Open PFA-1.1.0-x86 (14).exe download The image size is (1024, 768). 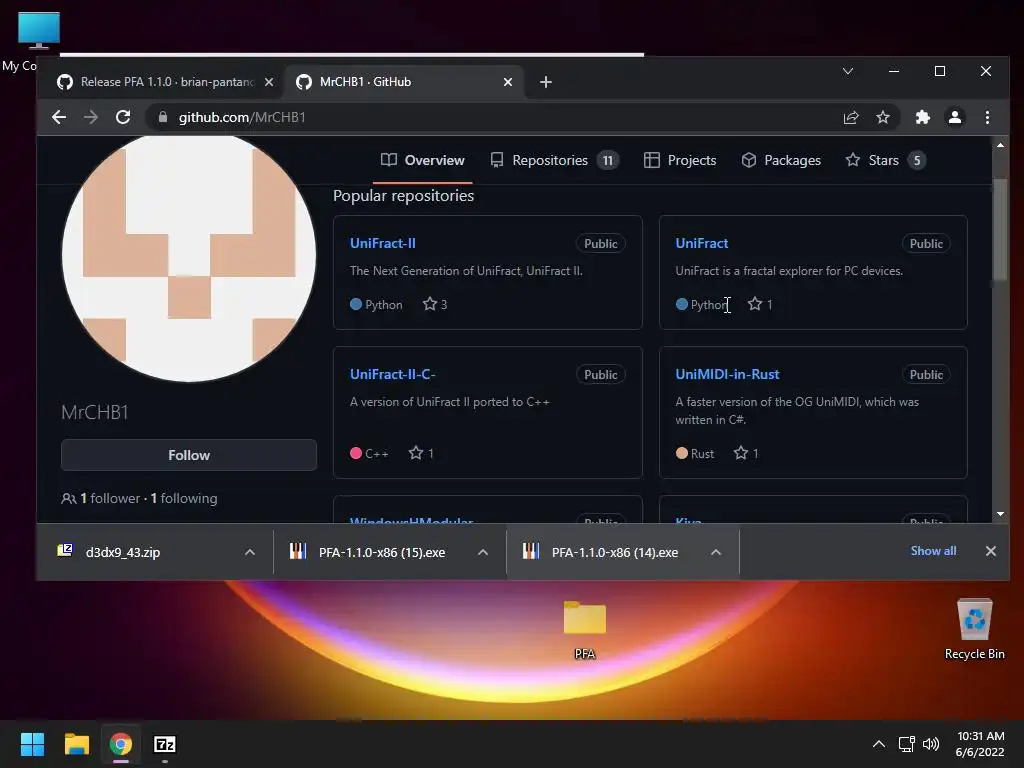pos(615,552)
